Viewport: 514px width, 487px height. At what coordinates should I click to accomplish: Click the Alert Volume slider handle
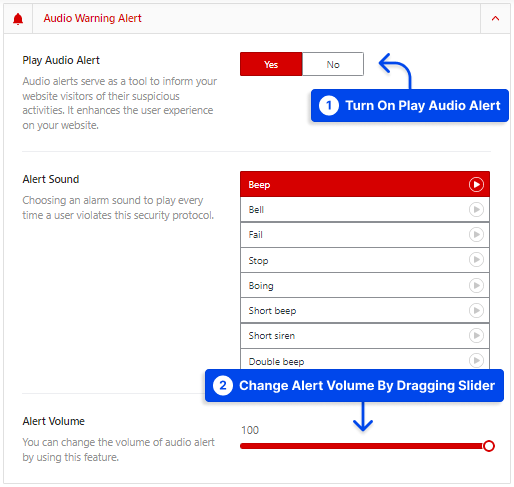tap(489, 446)
